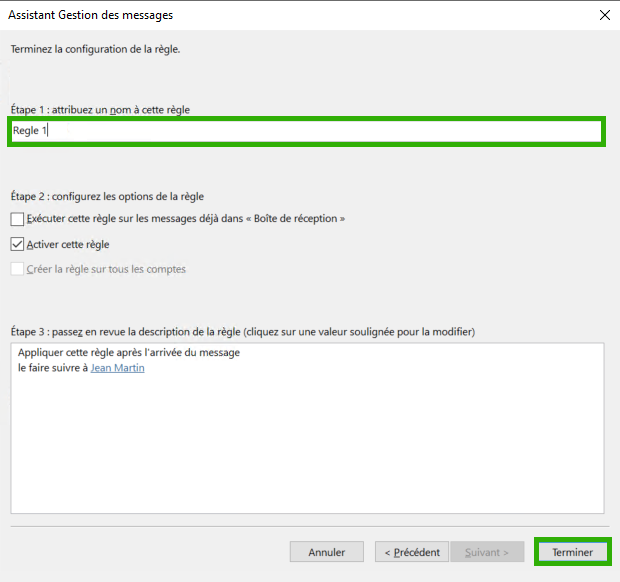Toggle Créer la règle sur tous les comptes
The width and height of the screenshot is (620, 582).
(x=17, y=269)
